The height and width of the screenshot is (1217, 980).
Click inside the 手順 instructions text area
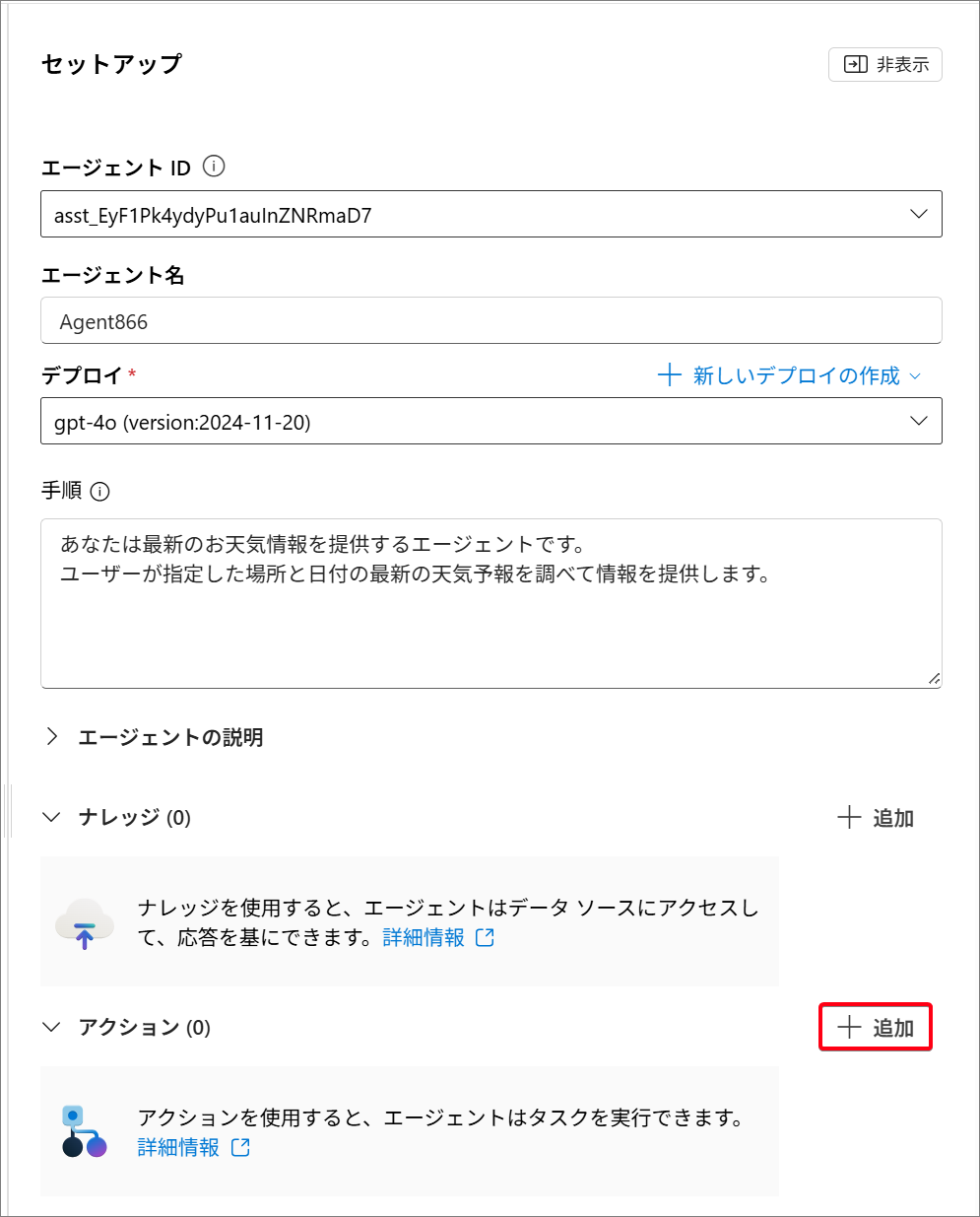[490, 621]
